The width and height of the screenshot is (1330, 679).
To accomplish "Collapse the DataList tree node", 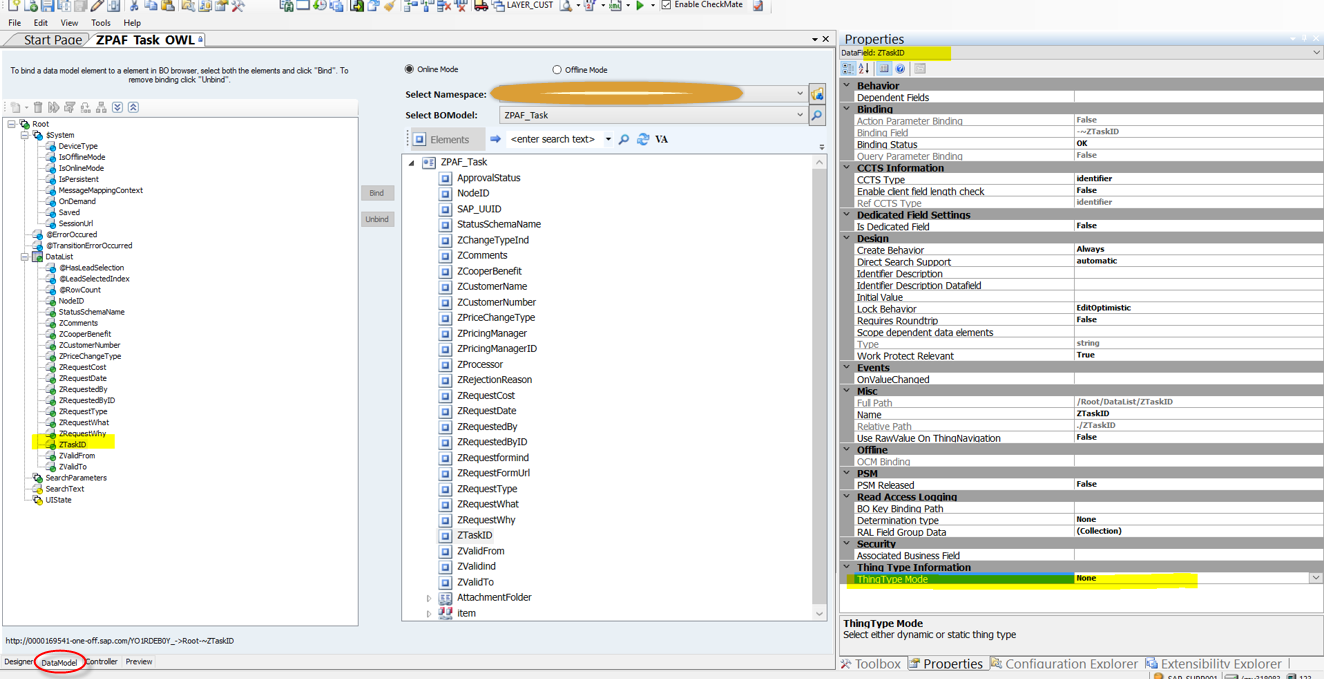I will [25, 257].
